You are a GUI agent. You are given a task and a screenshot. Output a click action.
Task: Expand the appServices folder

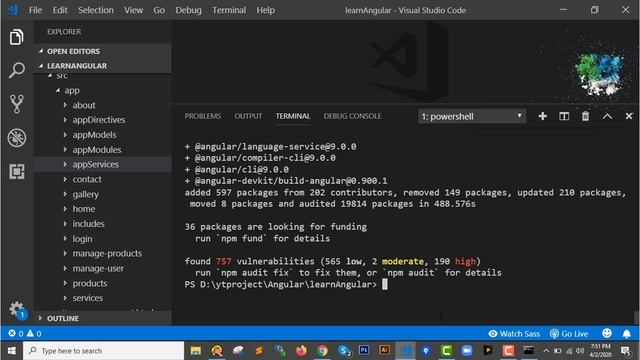102,164
